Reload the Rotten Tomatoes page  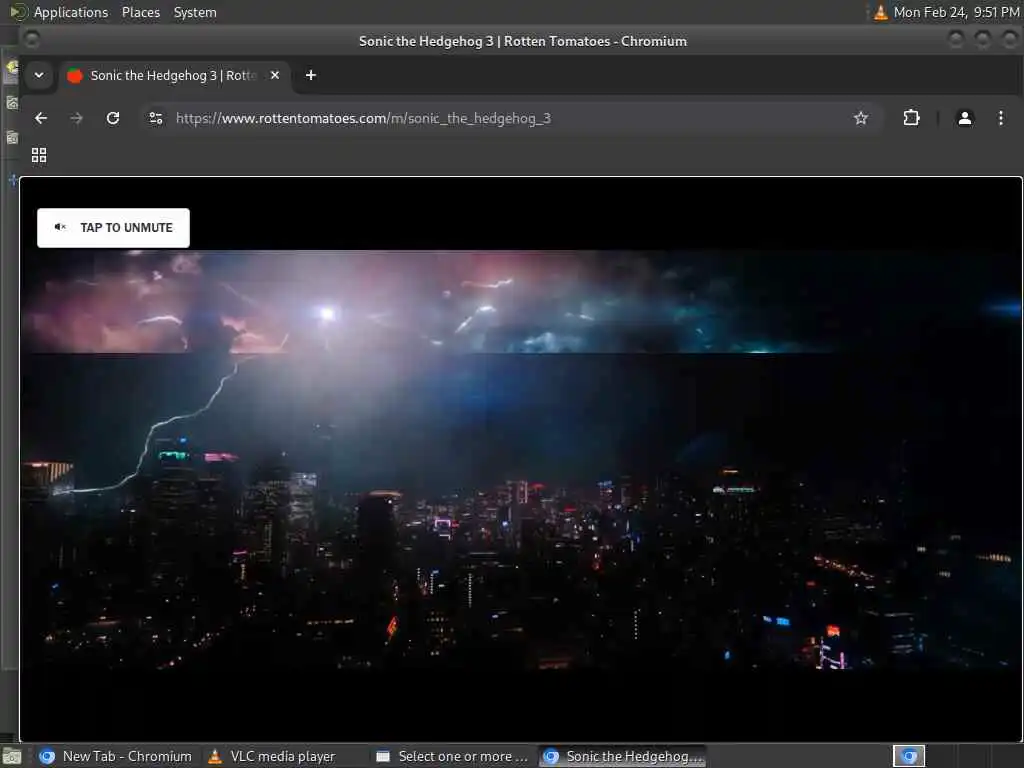[113, 118]
